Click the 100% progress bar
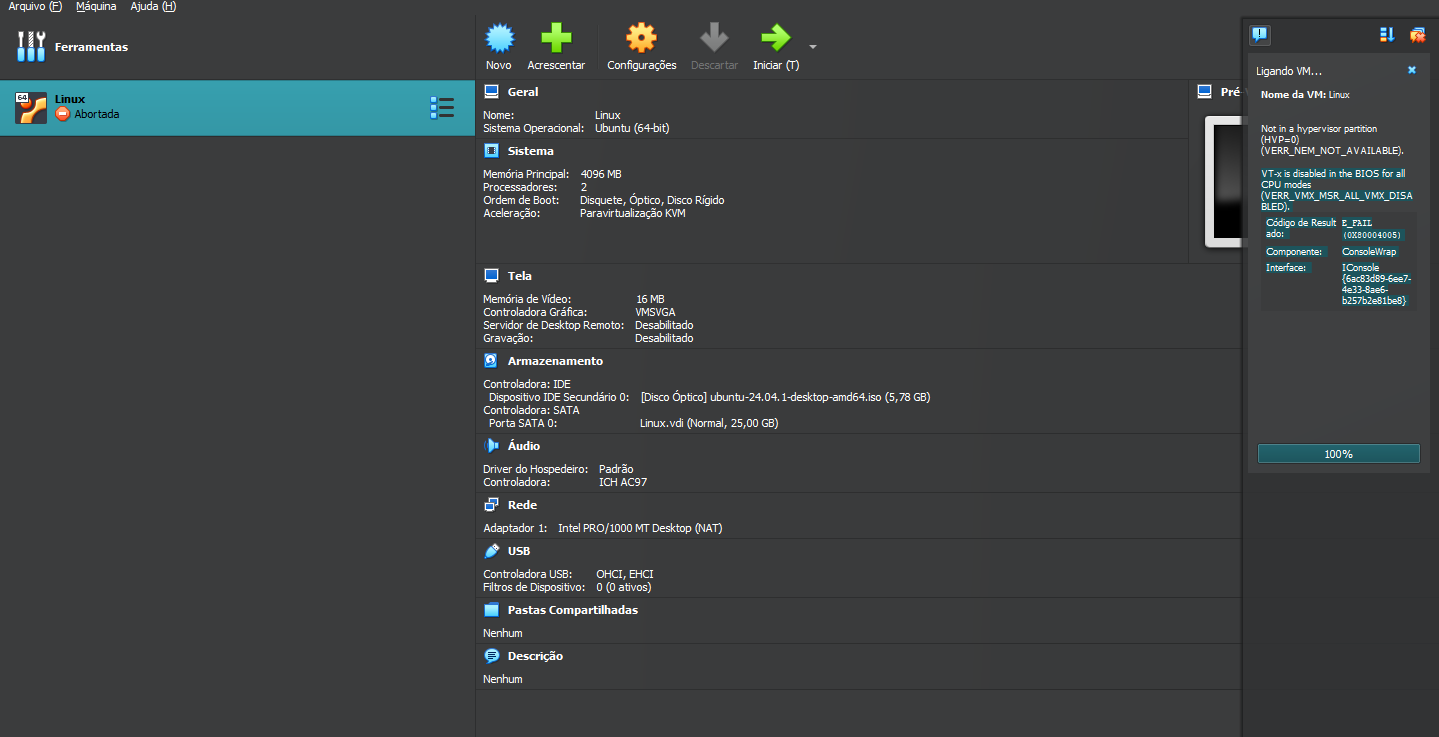Viewport: 1439px width, 737px height. [1338, 454]
